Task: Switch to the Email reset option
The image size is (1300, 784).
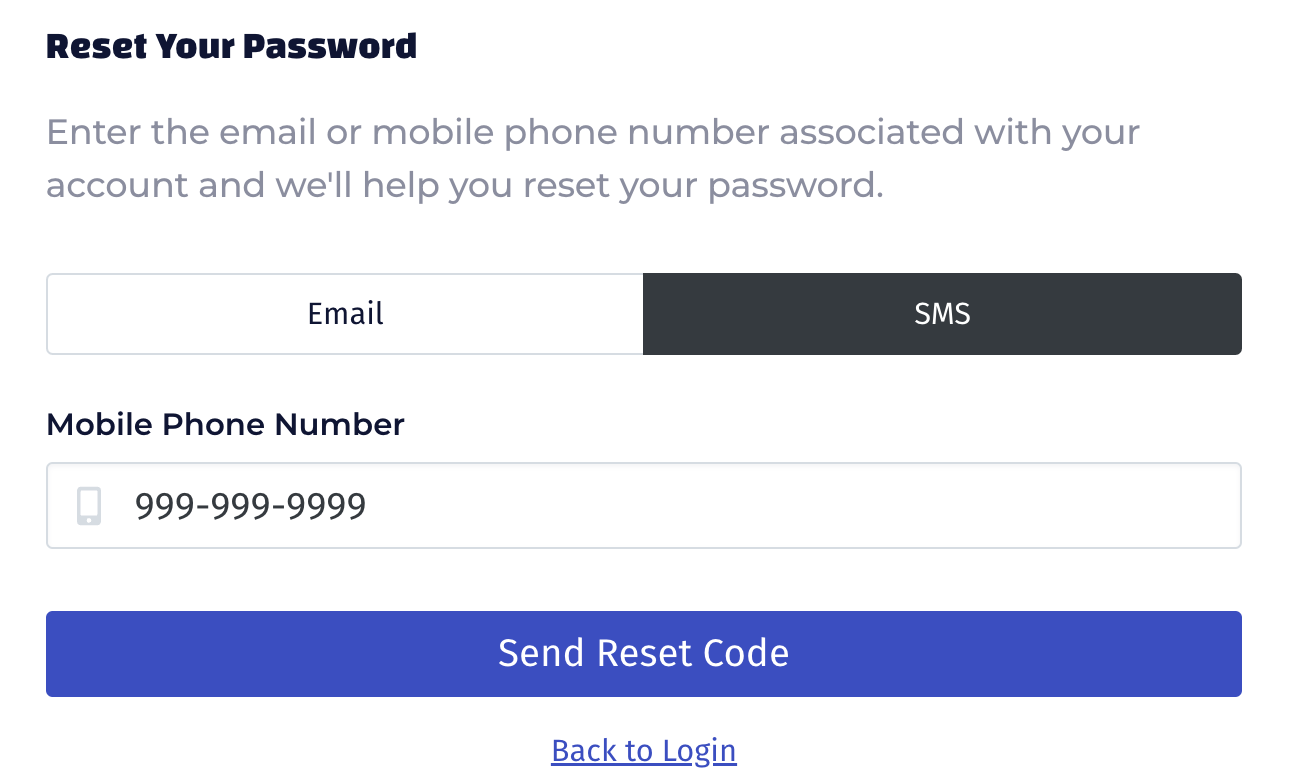Action: pyautogui.click(x=345, y=314)
